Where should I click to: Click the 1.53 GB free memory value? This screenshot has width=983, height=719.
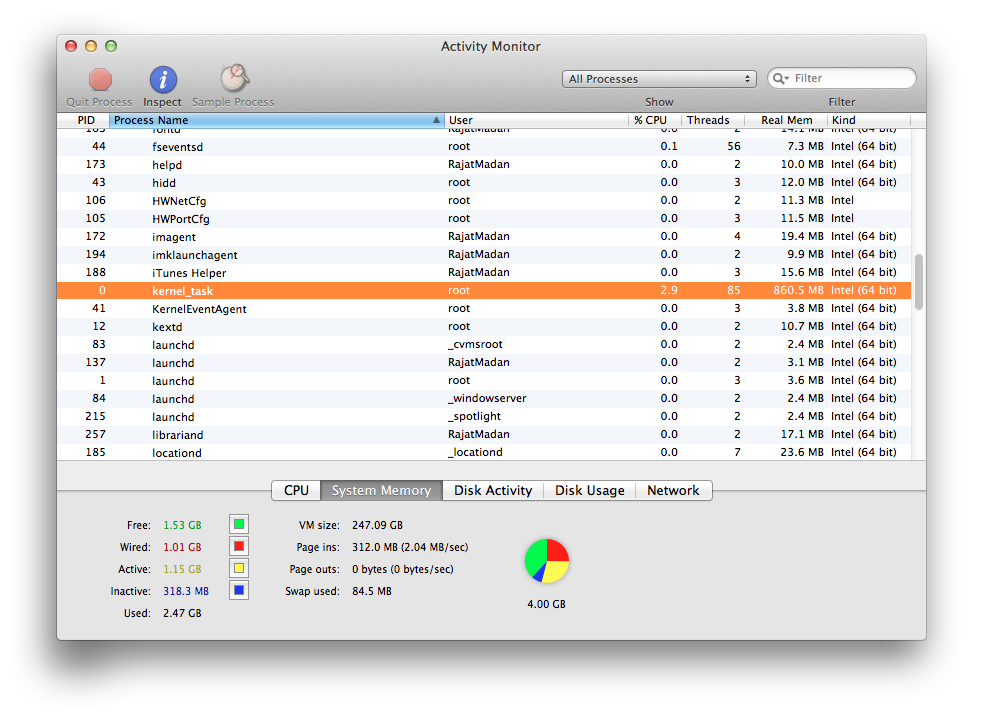[182, 525]
